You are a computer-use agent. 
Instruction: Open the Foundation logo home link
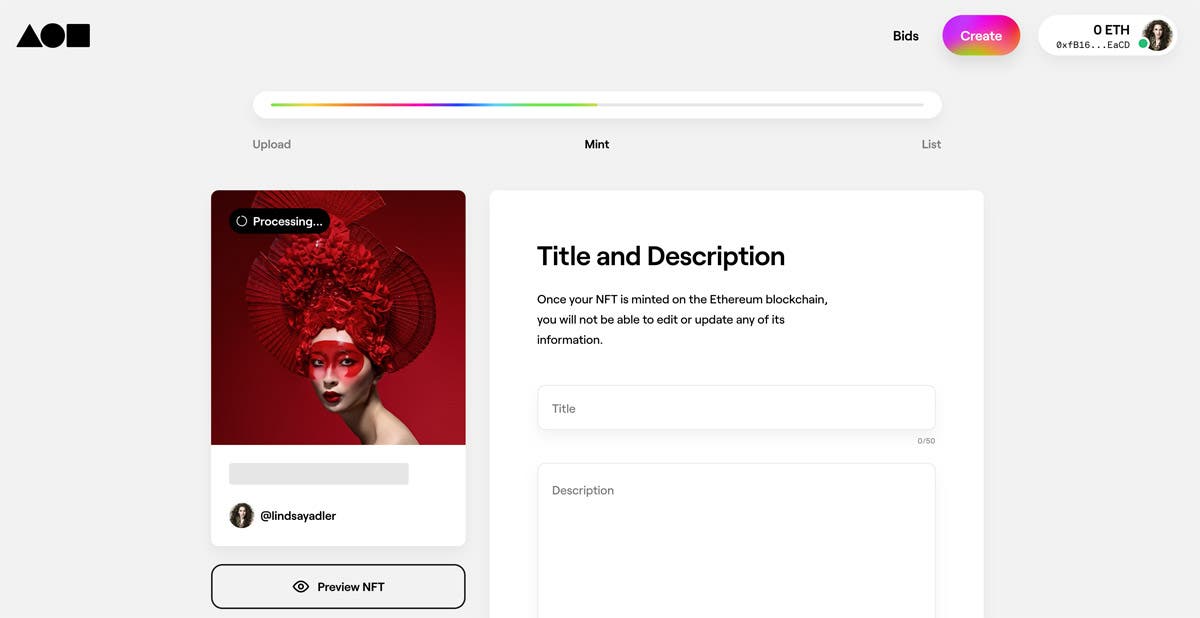point(53,36)
